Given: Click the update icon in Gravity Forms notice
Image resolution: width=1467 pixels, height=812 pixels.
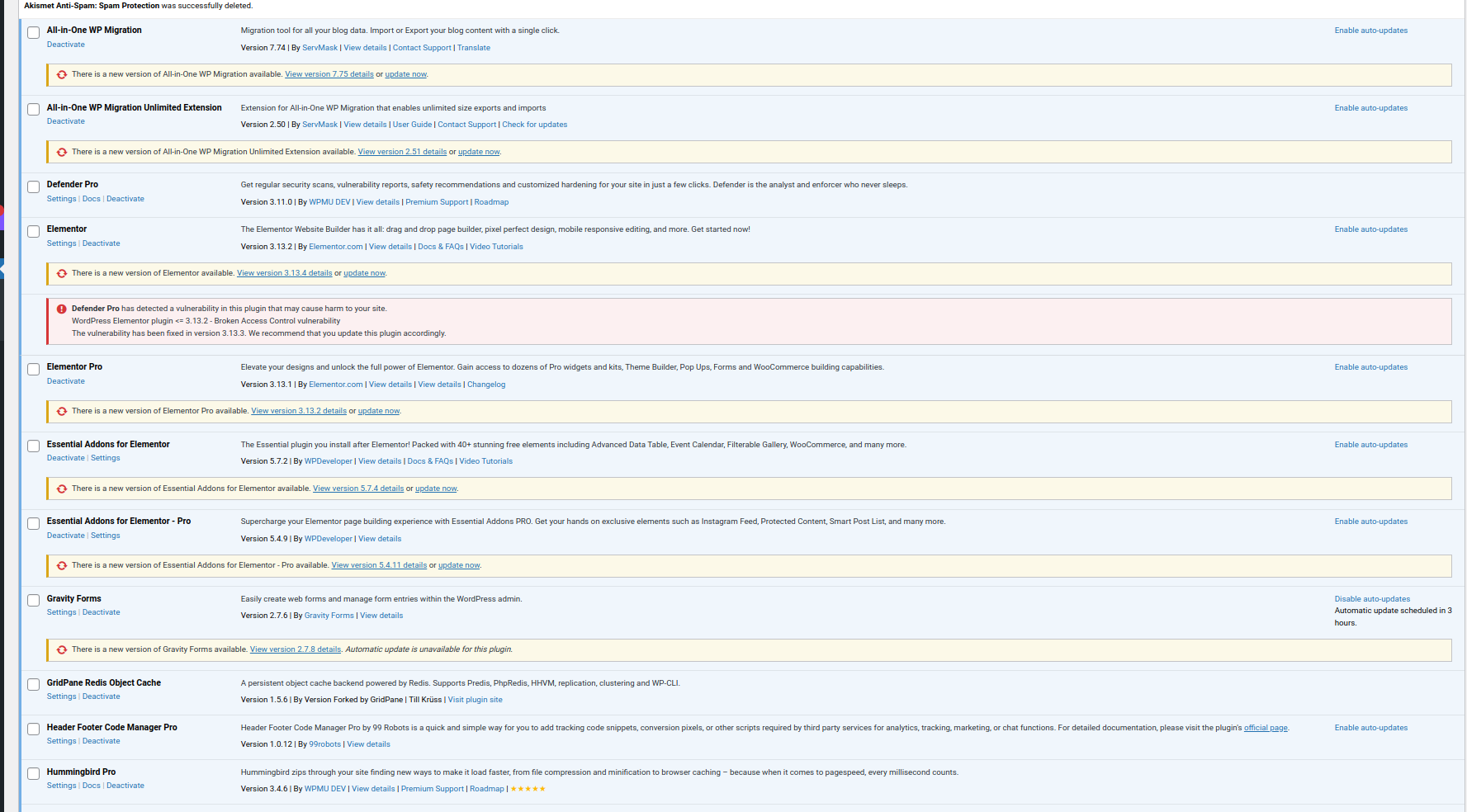Looking at the screenshot, I should 62,650.
